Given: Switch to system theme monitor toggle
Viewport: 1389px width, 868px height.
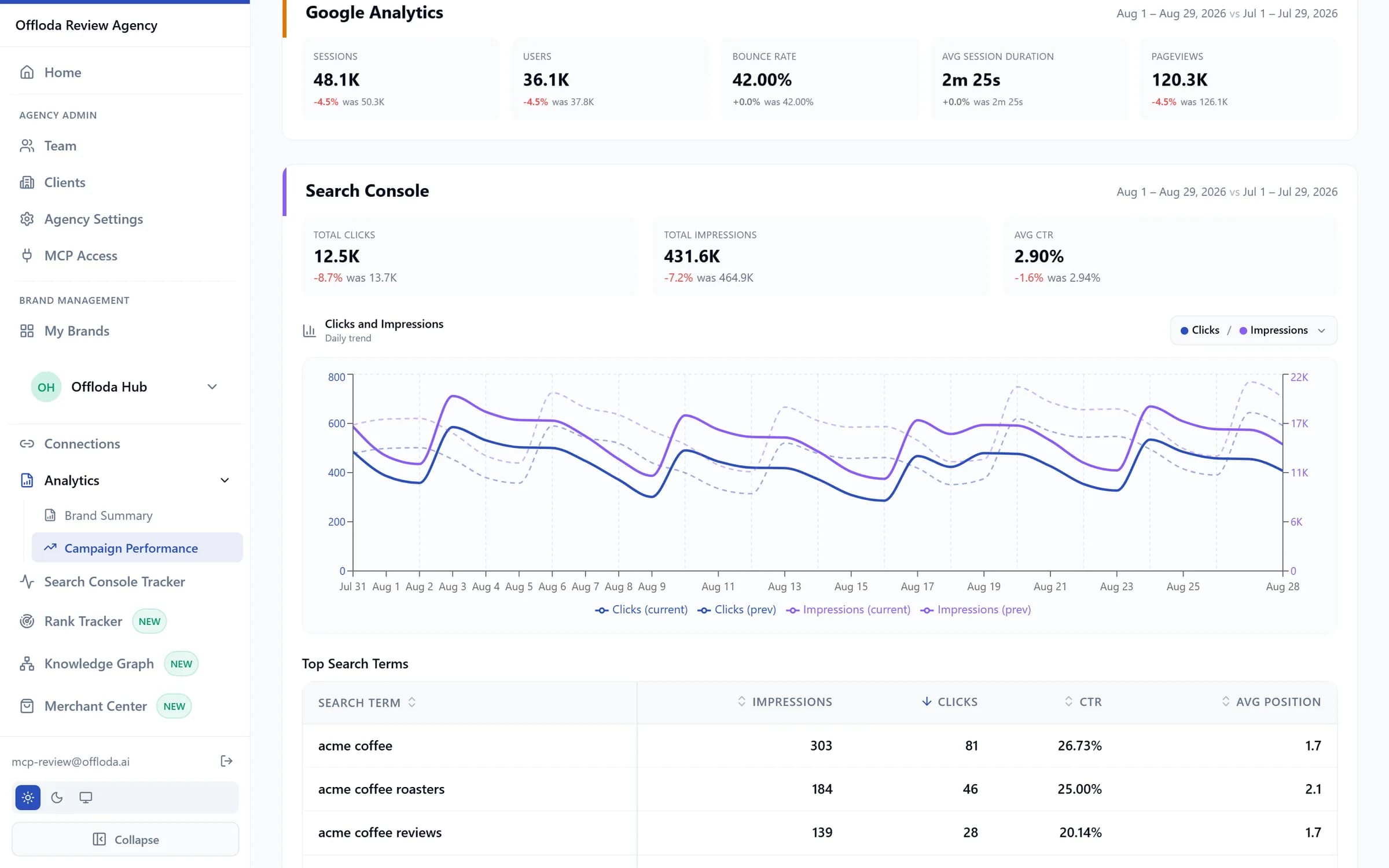Looking at the screenshot, I should click(86, 797).
